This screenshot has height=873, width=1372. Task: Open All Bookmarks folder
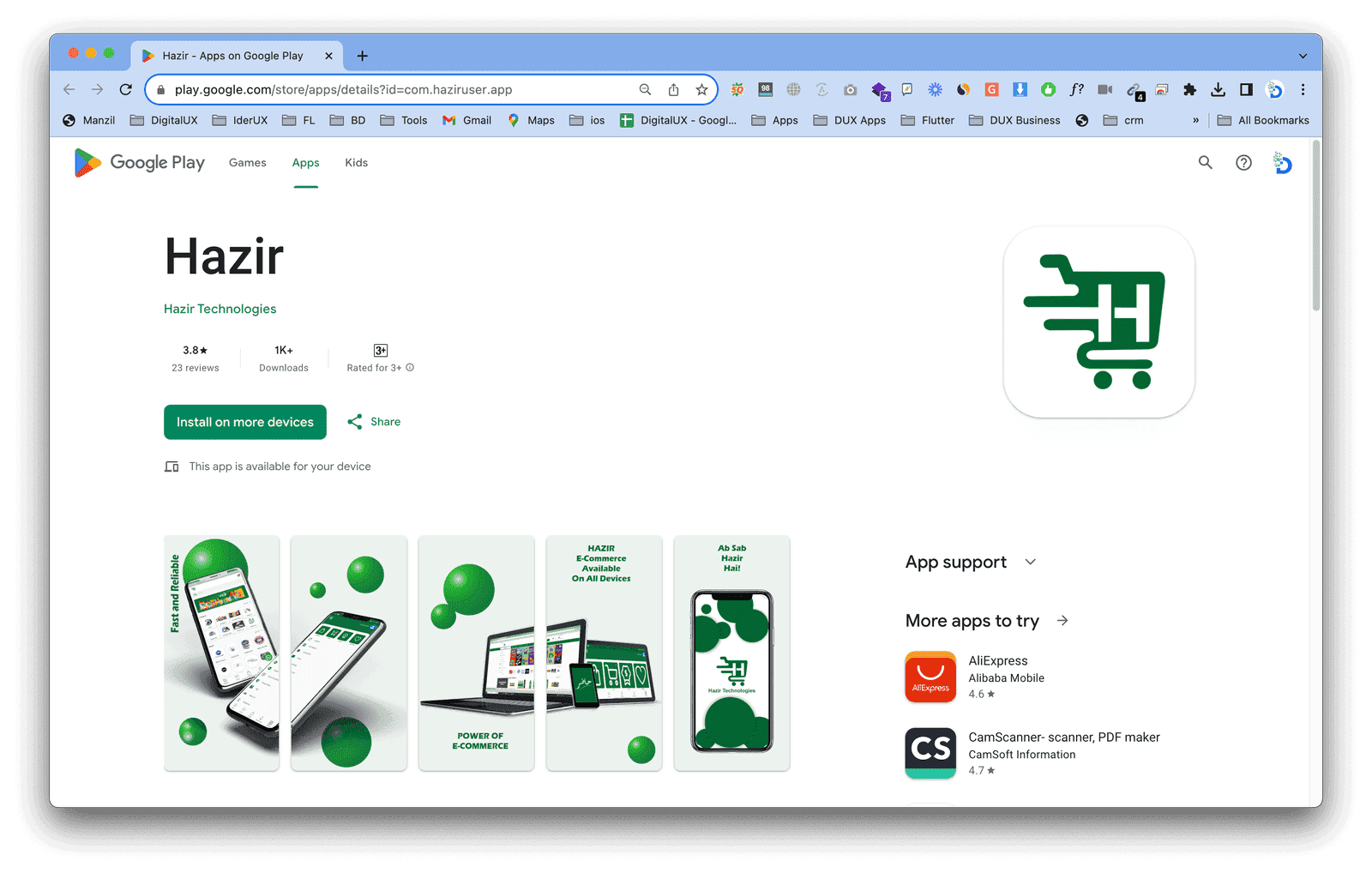pos(1263,120)
